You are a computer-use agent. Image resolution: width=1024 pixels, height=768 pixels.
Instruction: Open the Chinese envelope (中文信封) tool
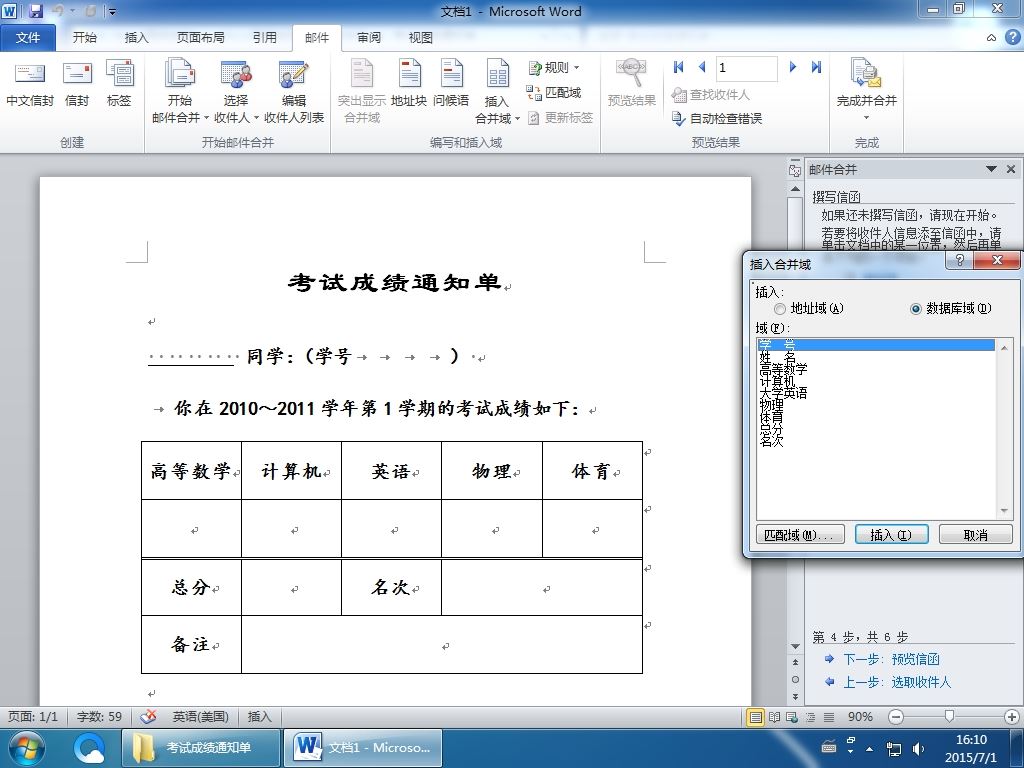29,85
